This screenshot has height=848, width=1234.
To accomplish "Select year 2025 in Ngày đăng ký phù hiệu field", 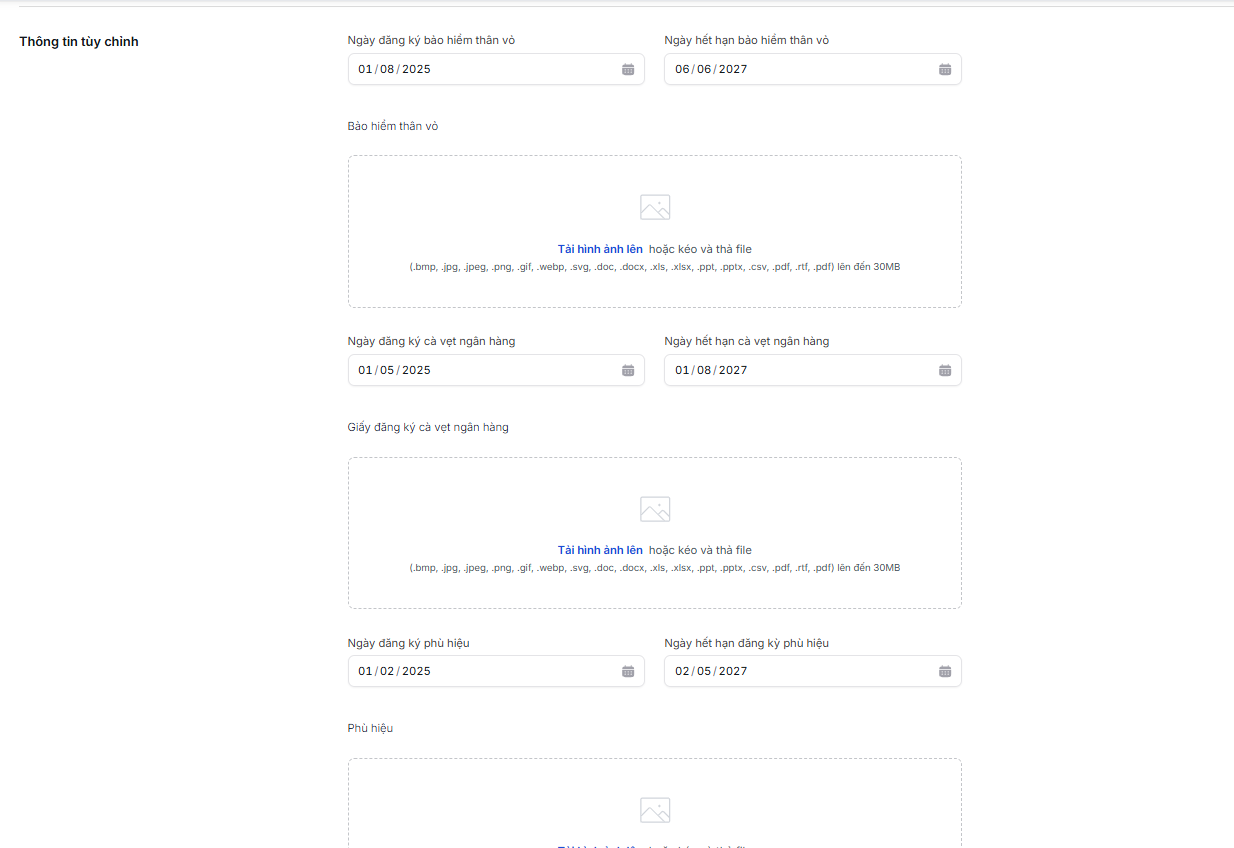I will tap(416, 671).
